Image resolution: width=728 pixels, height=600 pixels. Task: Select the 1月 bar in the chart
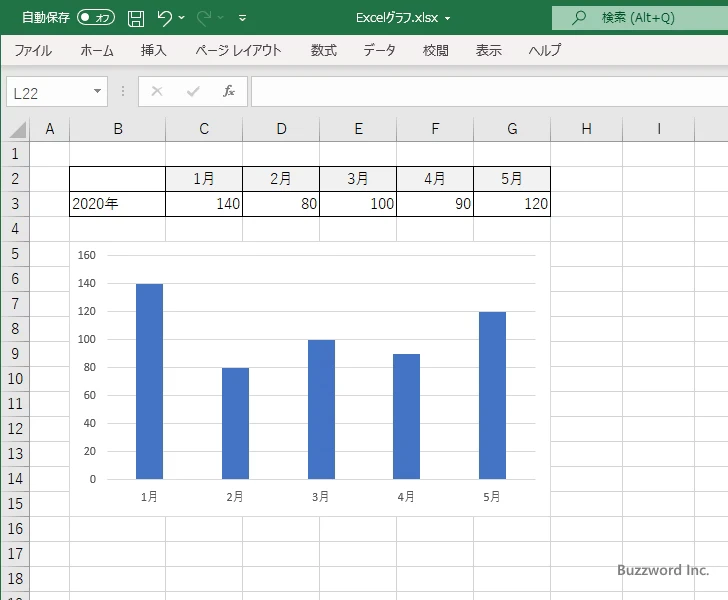[x=150, y=381]
